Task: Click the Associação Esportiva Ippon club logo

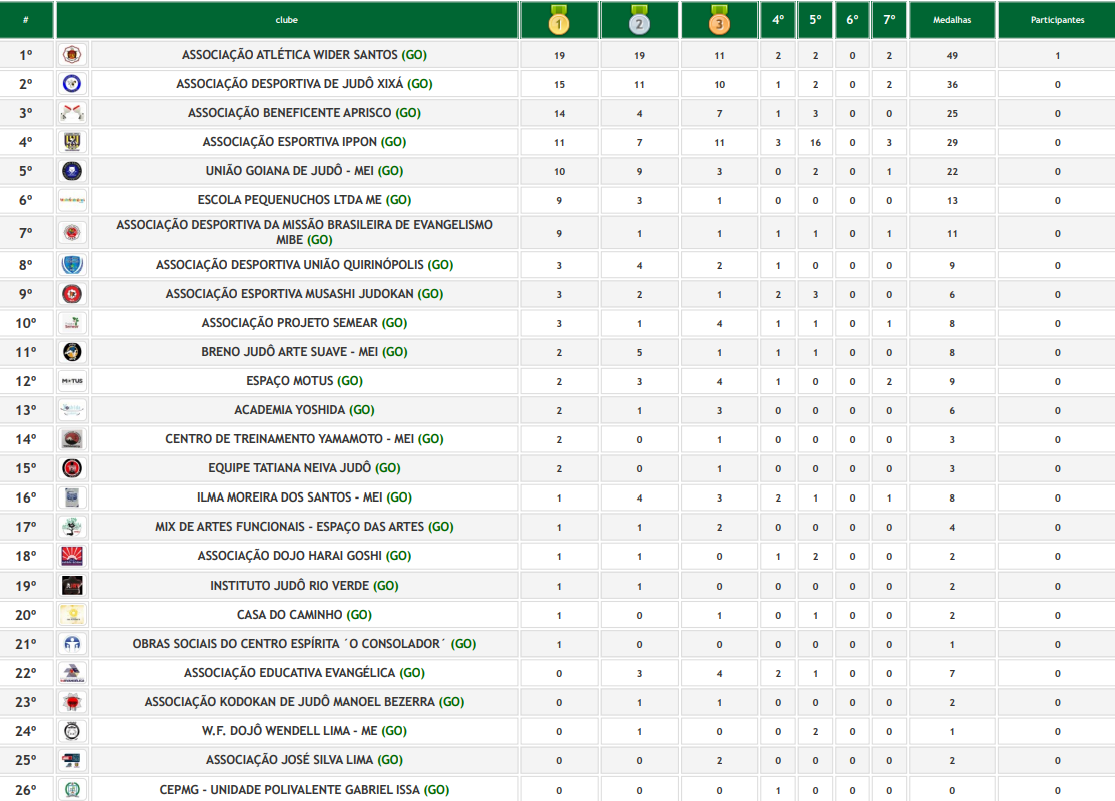Action: click(x=73, y=142)
